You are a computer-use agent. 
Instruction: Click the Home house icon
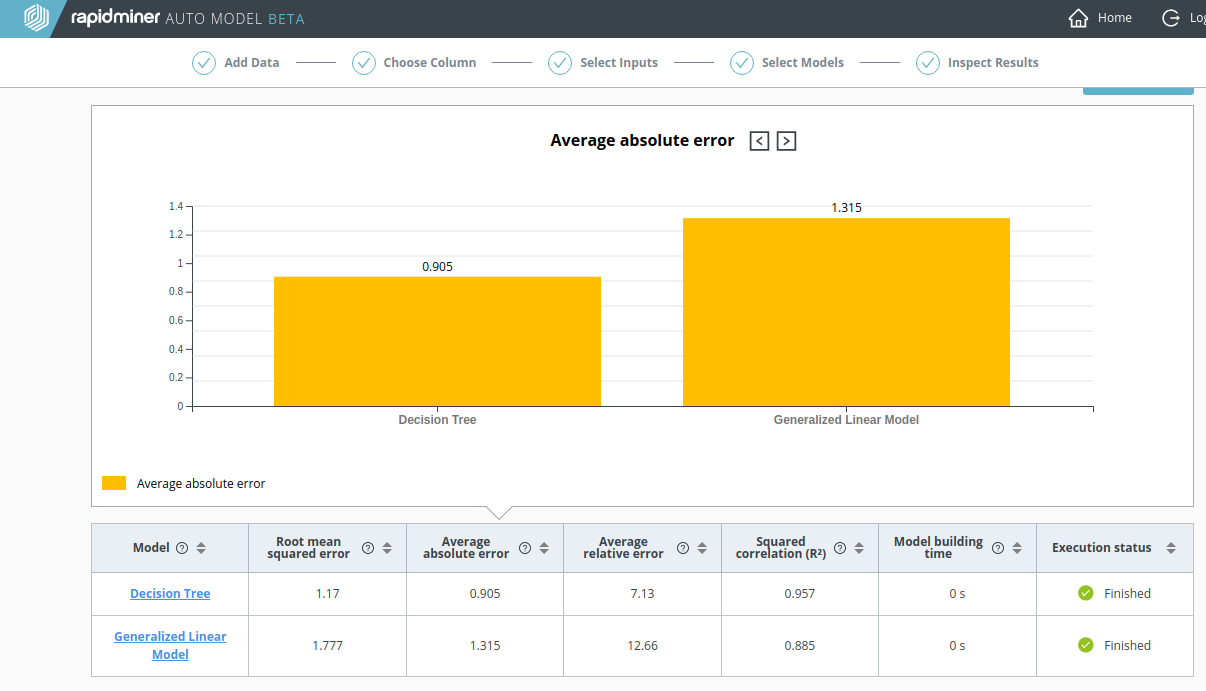(1078, 18)
